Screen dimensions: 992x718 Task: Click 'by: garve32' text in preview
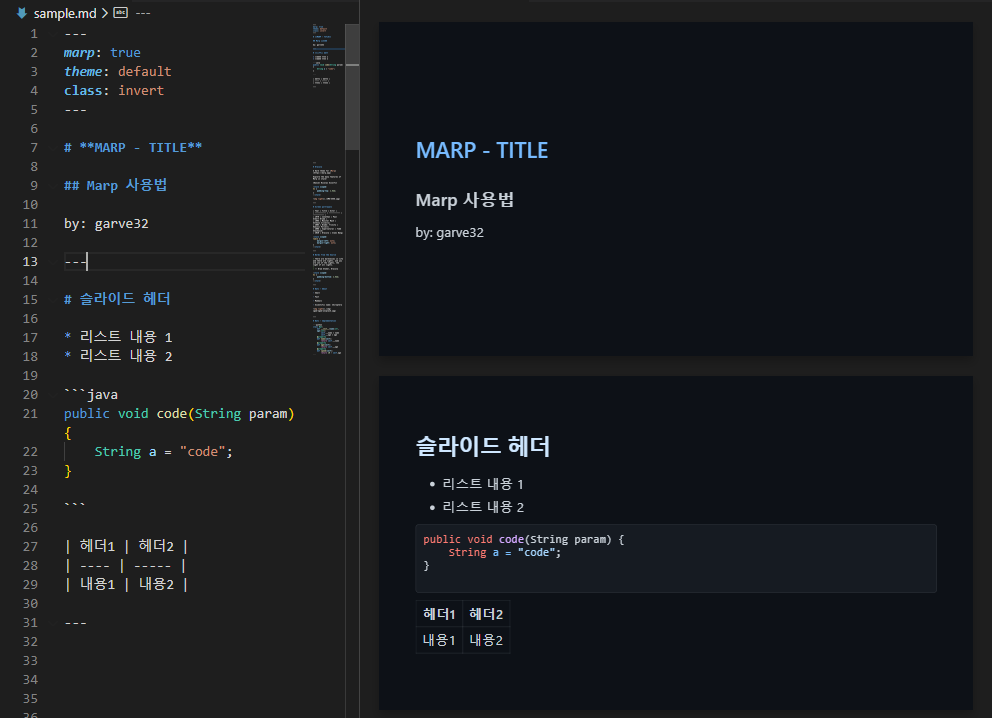449,232
